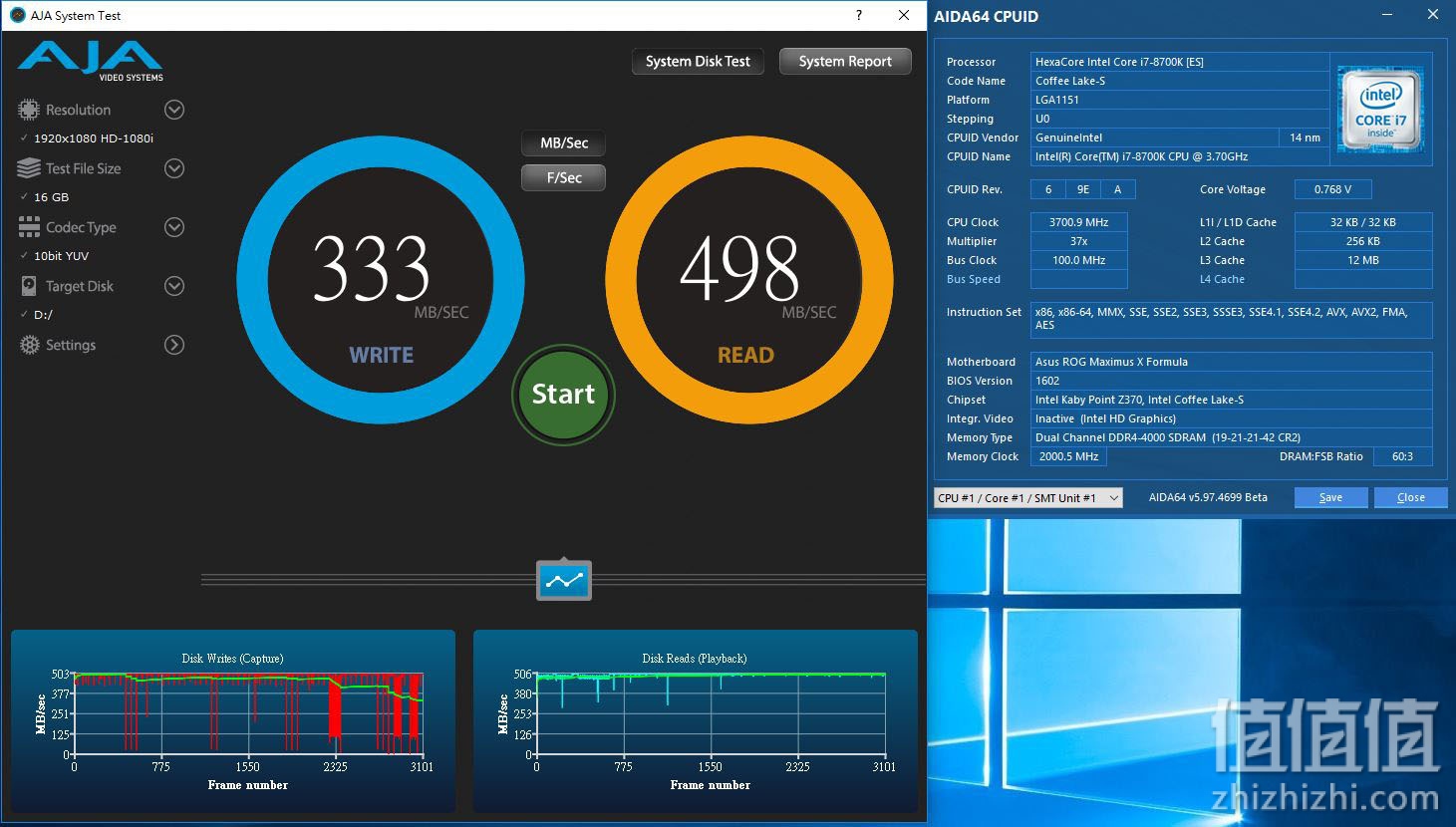Click the Instruction Set list field

(1232, 319)
